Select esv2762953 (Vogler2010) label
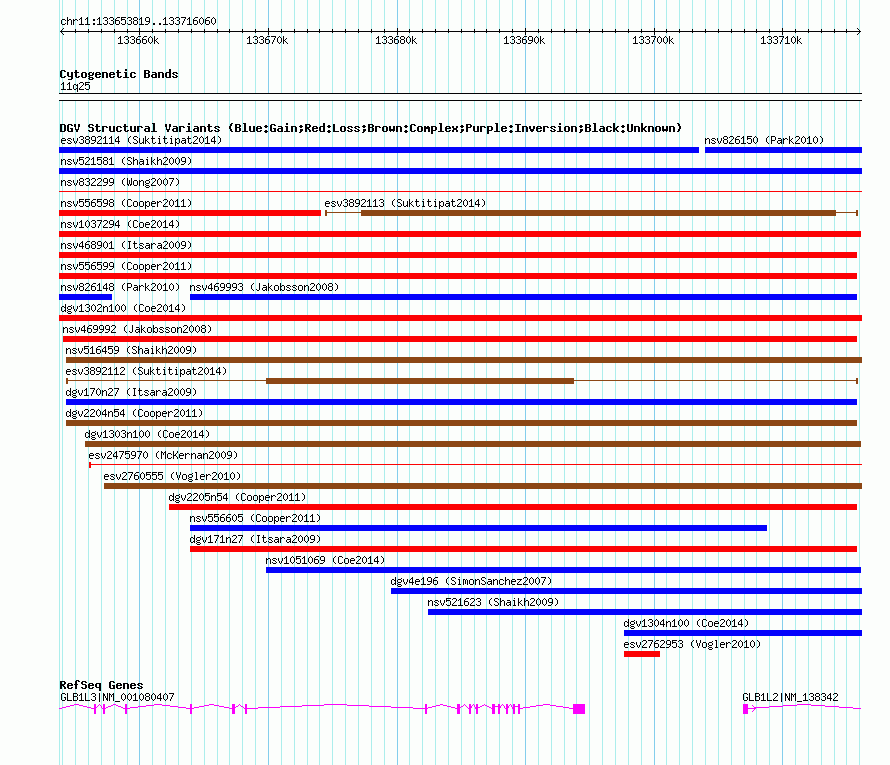This screenshot has width=890, height=765. 692,644
